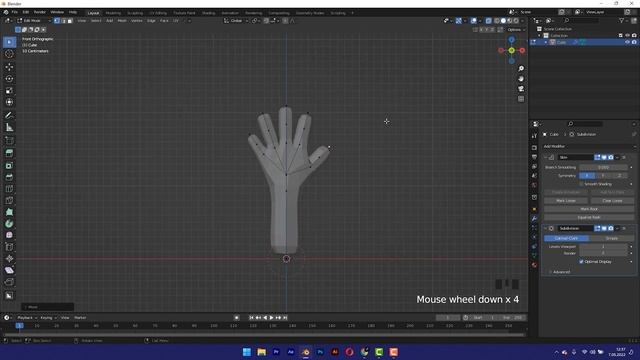The image size is (640, 360).
Task: Open the Vertex menu in viewport header
Action: pos(137,20)
